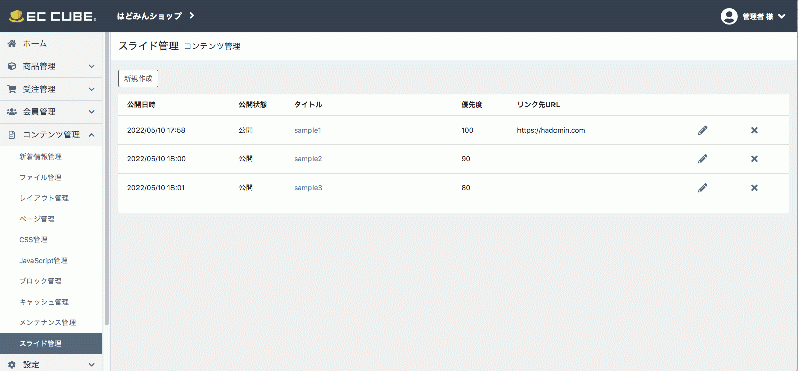Open the sample1 slide link

point(308,130)
